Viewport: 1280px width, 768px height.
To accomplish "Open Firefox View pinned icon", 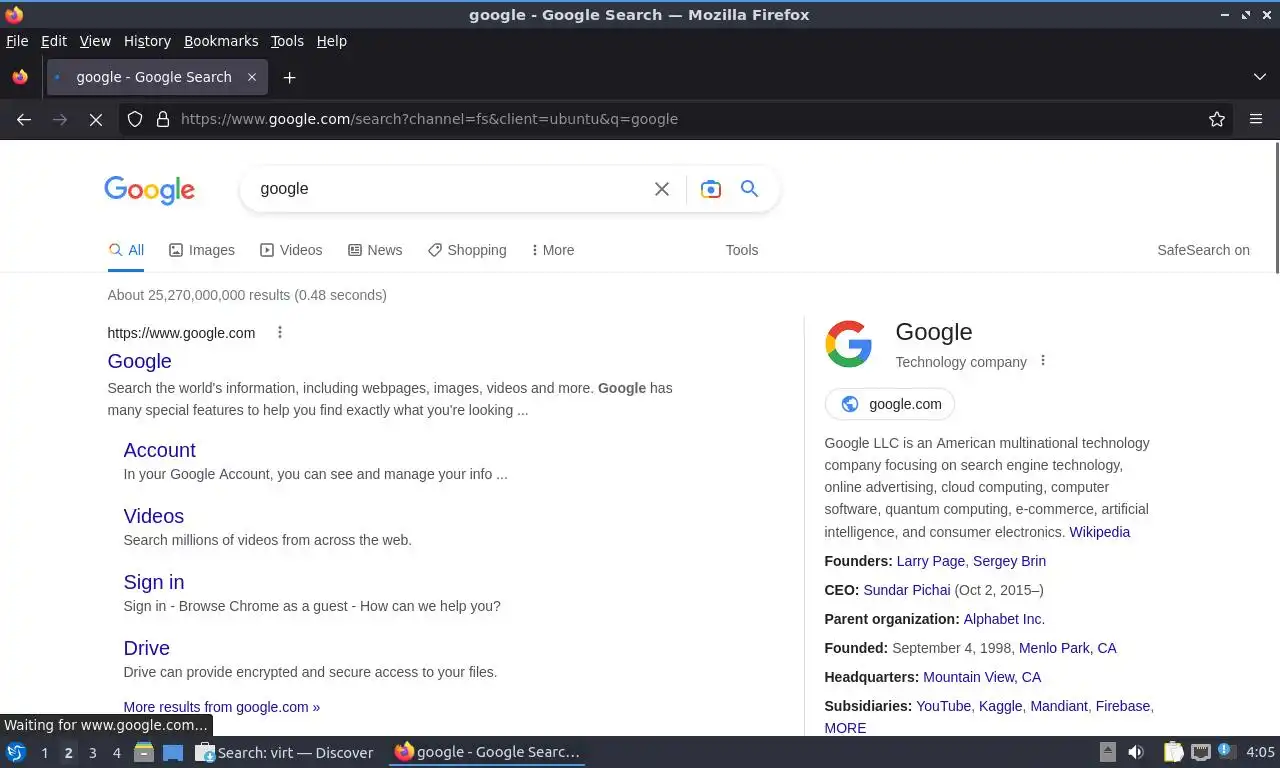I will (x=20, y=77).
